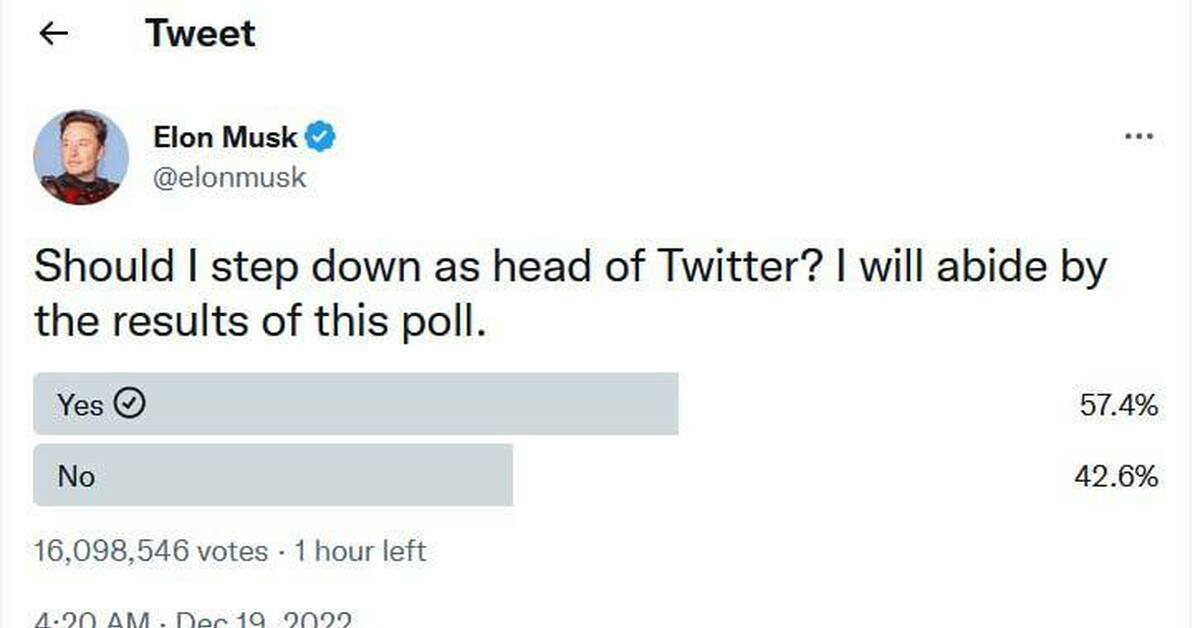This screenshot has width=1200, height=628.
Task: Click the Elon Musk display name
Action: coord(225,137)
